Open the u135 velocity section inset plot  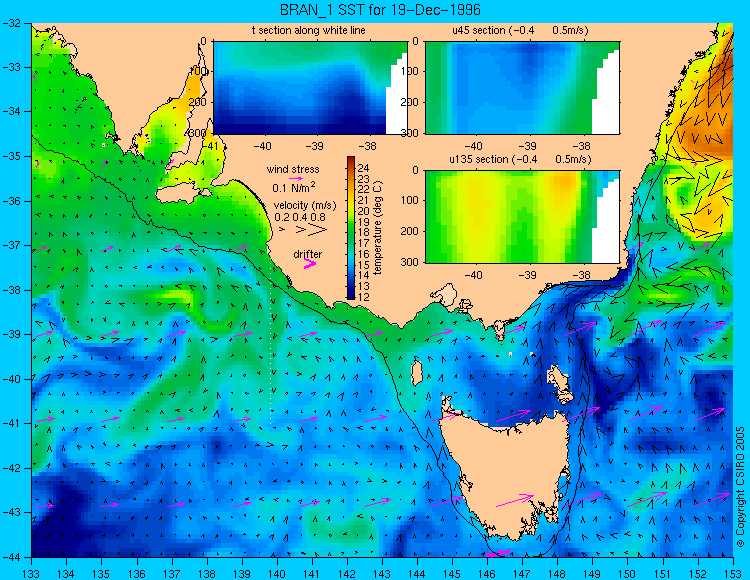522,217
